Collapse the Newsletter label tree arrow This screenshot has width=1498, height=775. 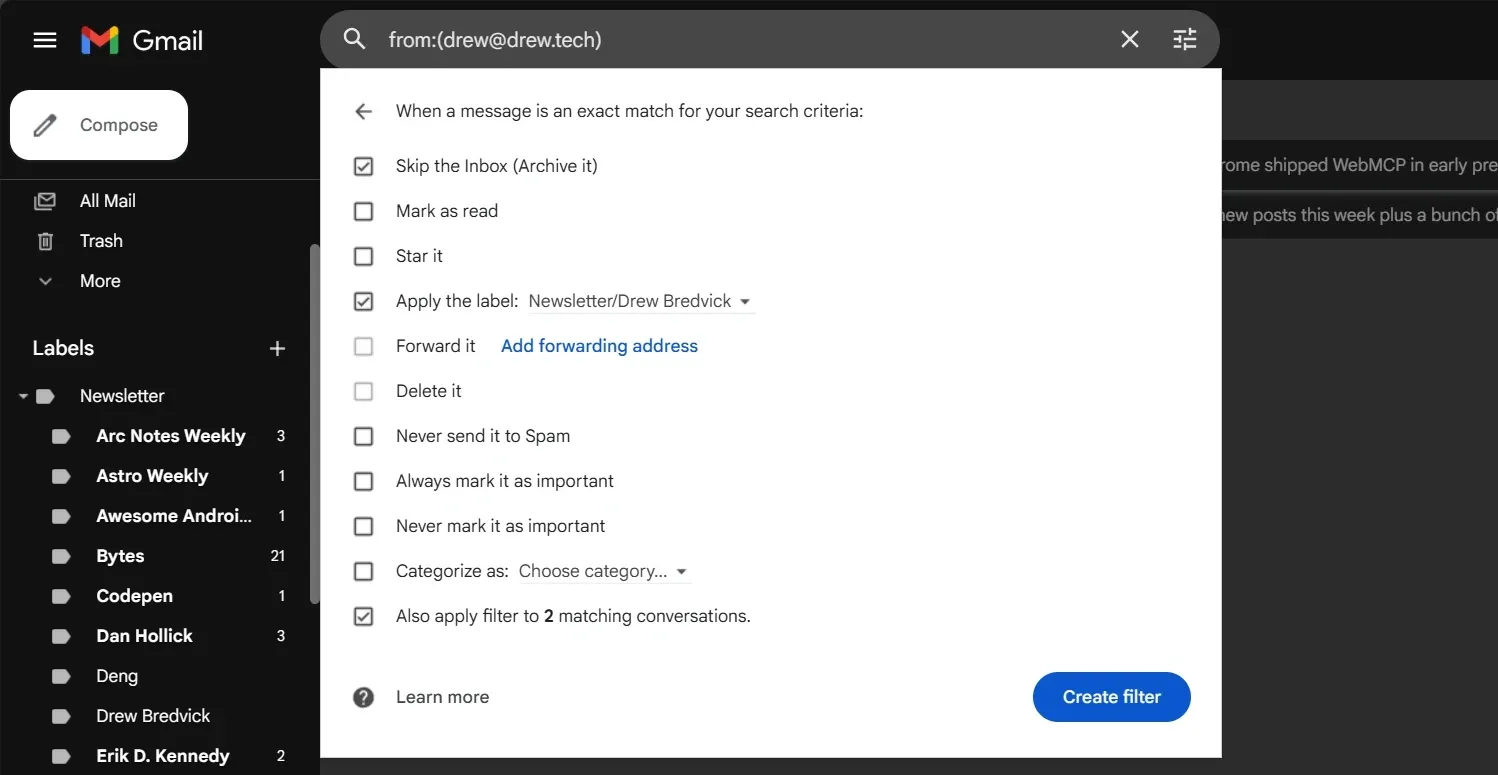tap(23, 396)
